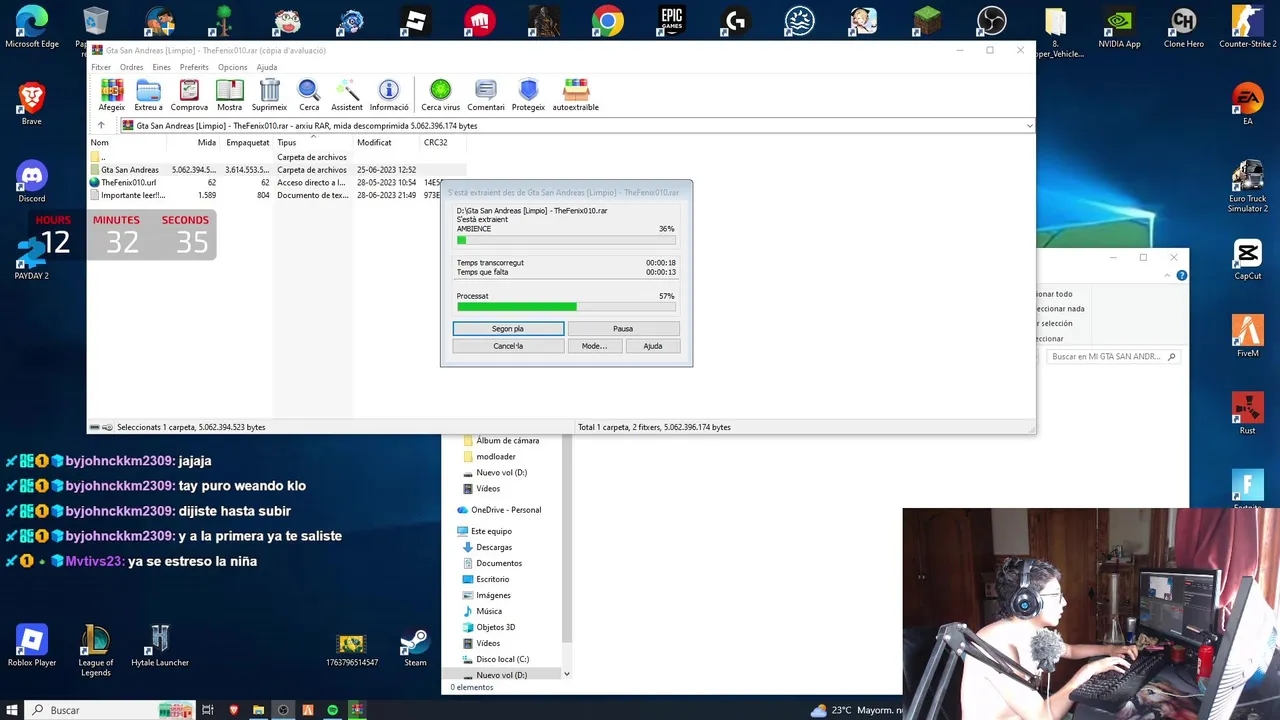Open Spotify from the taskbar
Viewport: 1280px width, 720px height.
pos(332,710)
